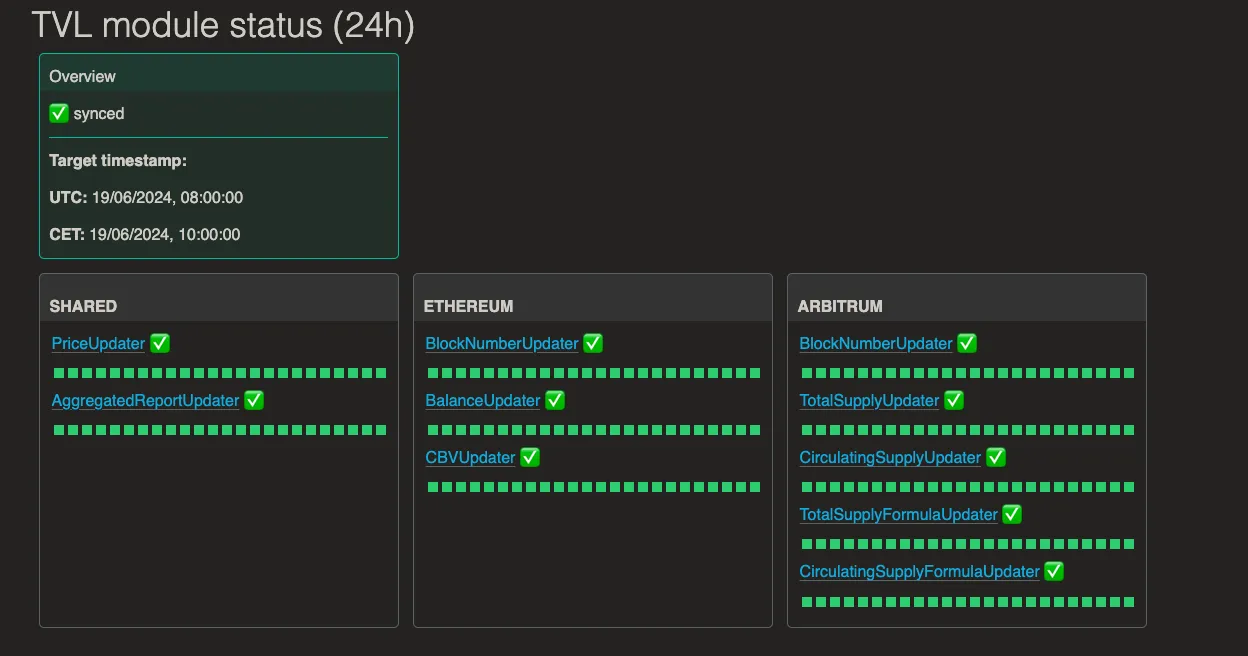Click the checkmark icon beside BalanceUpdater
This screenshot has width=1248, height=656.
(x=555, y=400)
